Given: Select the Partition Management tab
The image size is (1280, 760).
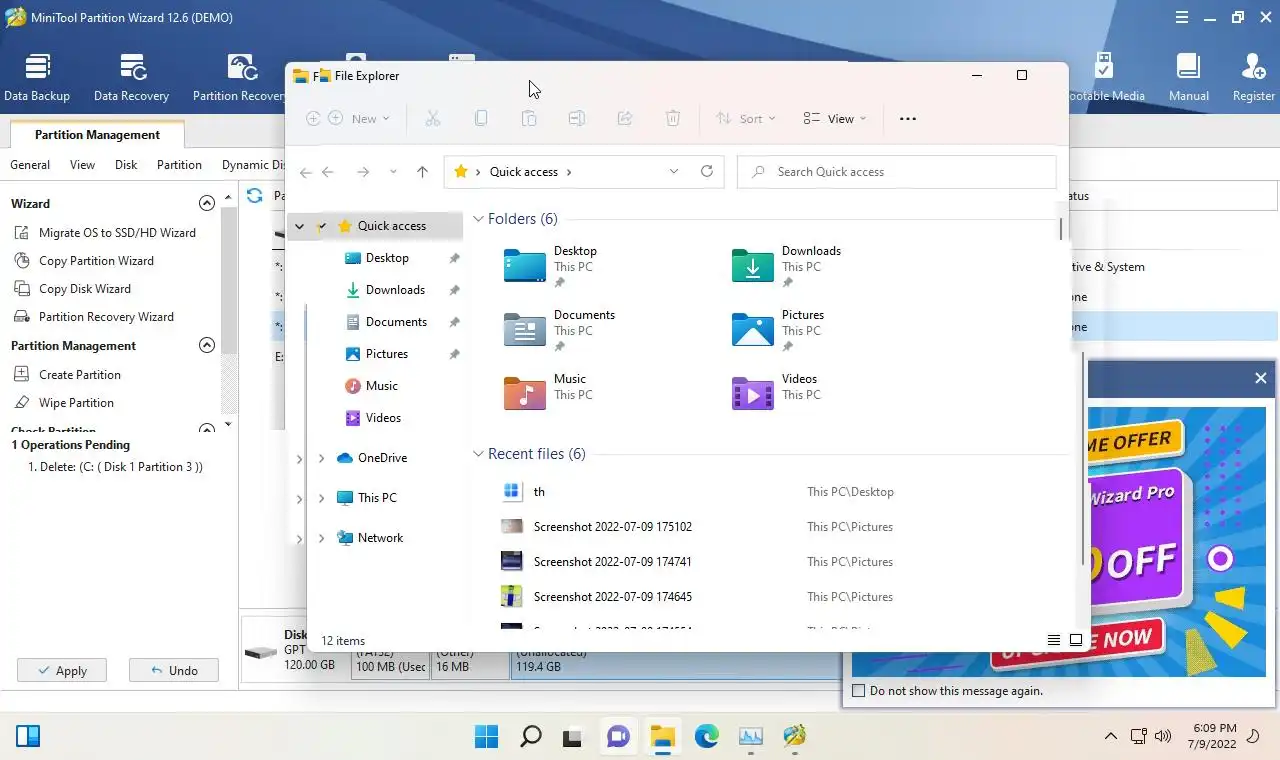Looking at the screenshot, I should [x=97, y=135].
